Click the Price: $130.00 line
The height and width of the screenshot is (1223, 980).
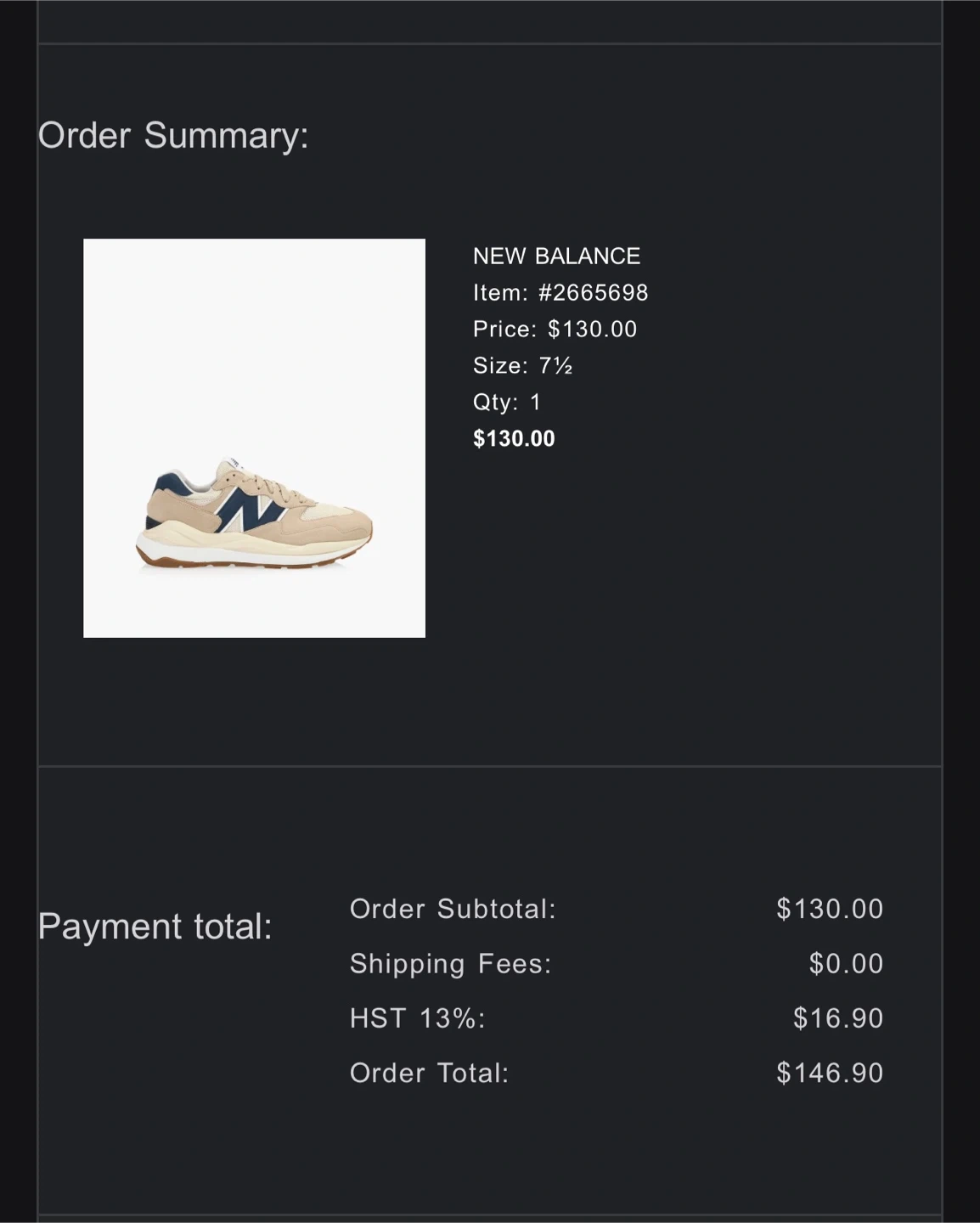click(x=555, y=329)
